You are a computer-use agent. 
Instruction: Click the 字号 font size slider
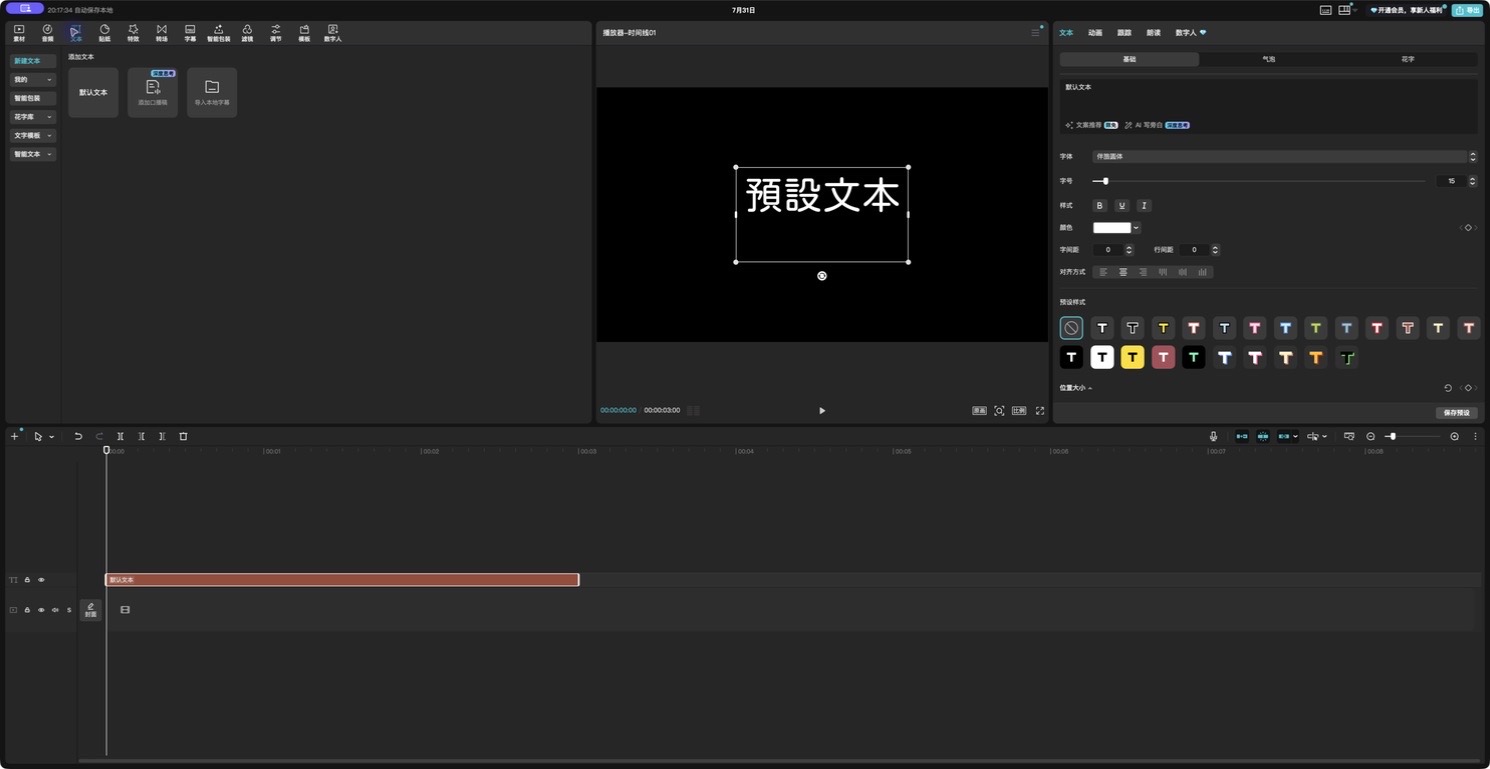click(x=1259, y=181)
